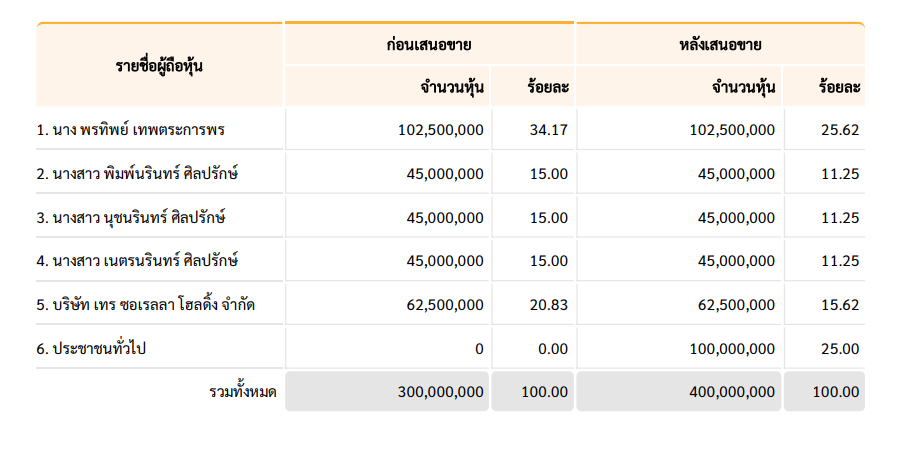Select the ก่อนเสนอขาย header cell
This screenshot has width=909, height=450.
click(429, 44)
